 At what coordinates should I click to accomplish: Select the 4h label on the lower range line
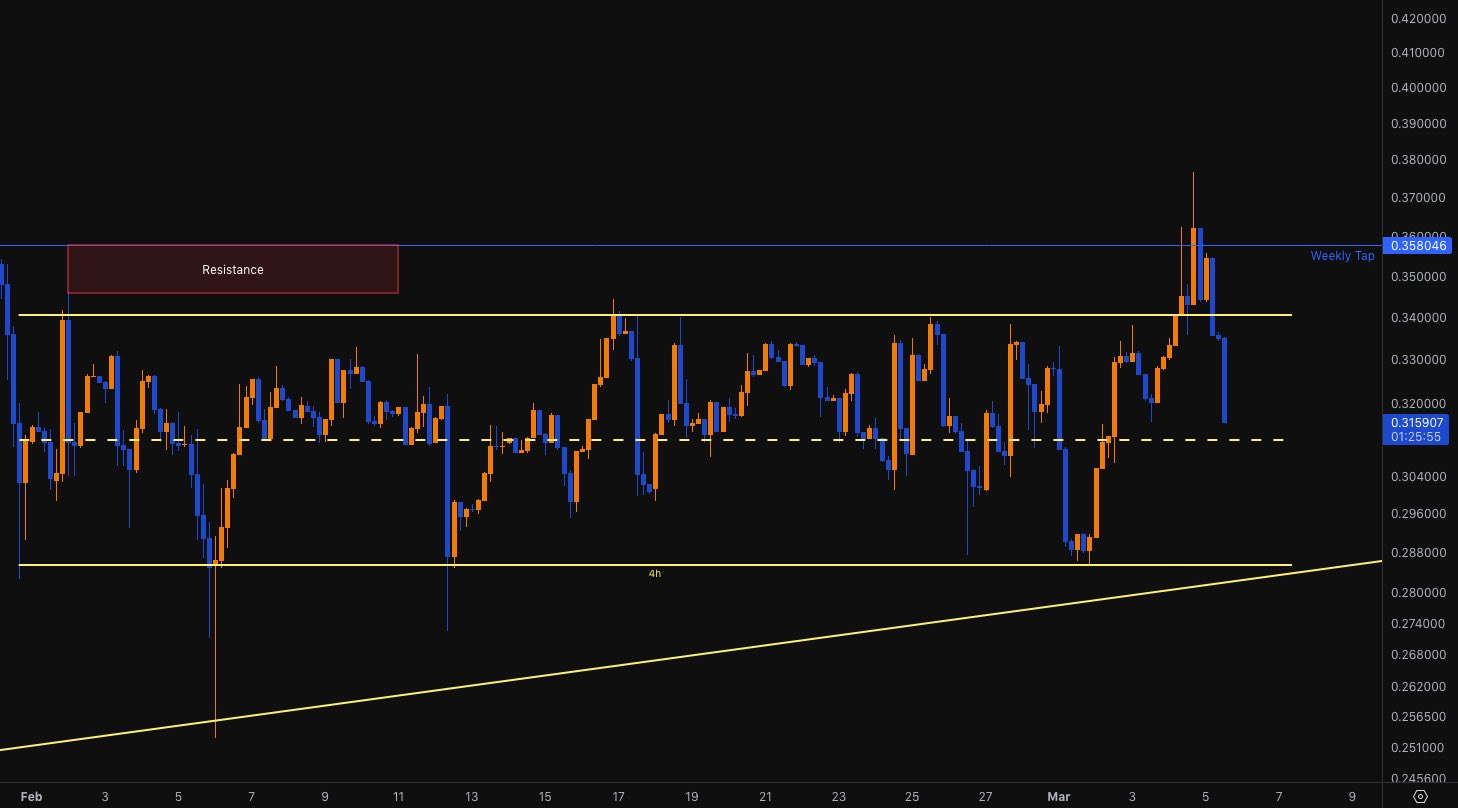click(x=654, y=574)
